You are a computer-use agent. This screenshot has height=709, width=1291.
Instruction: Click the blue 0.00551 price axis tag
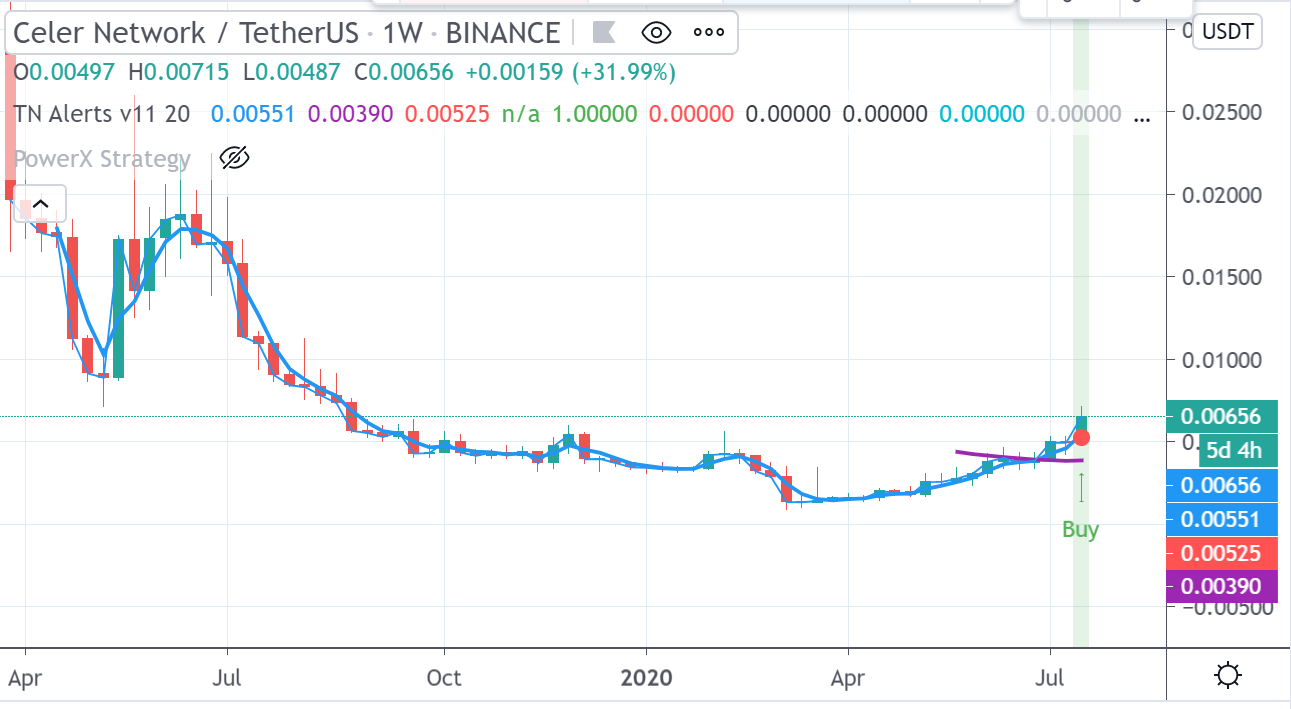(x=1220, y=520)
